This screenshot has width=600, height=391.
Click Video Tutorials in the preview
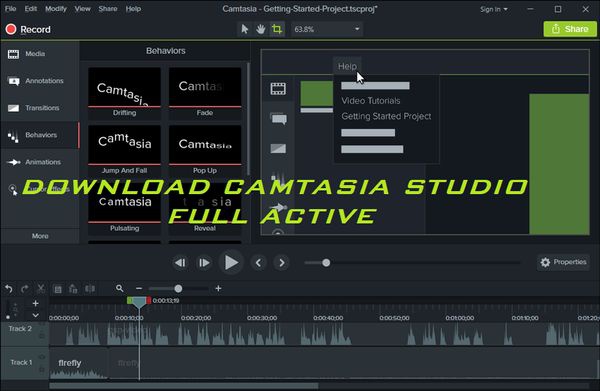point(371,101)
